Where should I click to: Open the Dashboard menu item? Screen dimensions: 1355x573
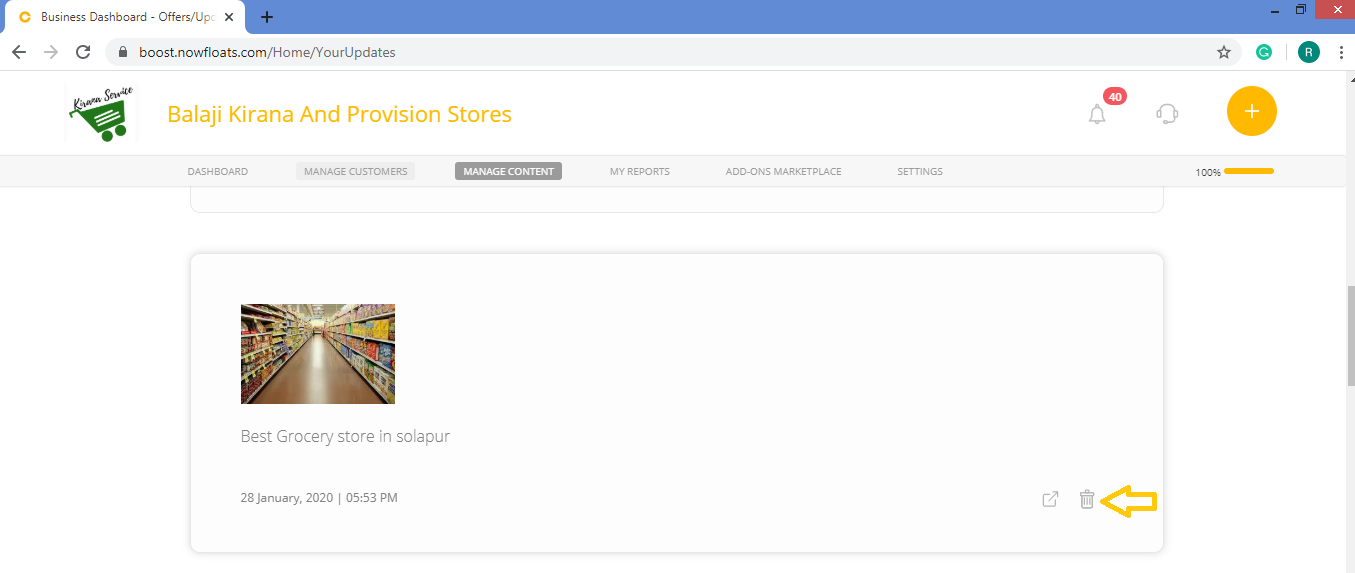[x=217, y=172]
